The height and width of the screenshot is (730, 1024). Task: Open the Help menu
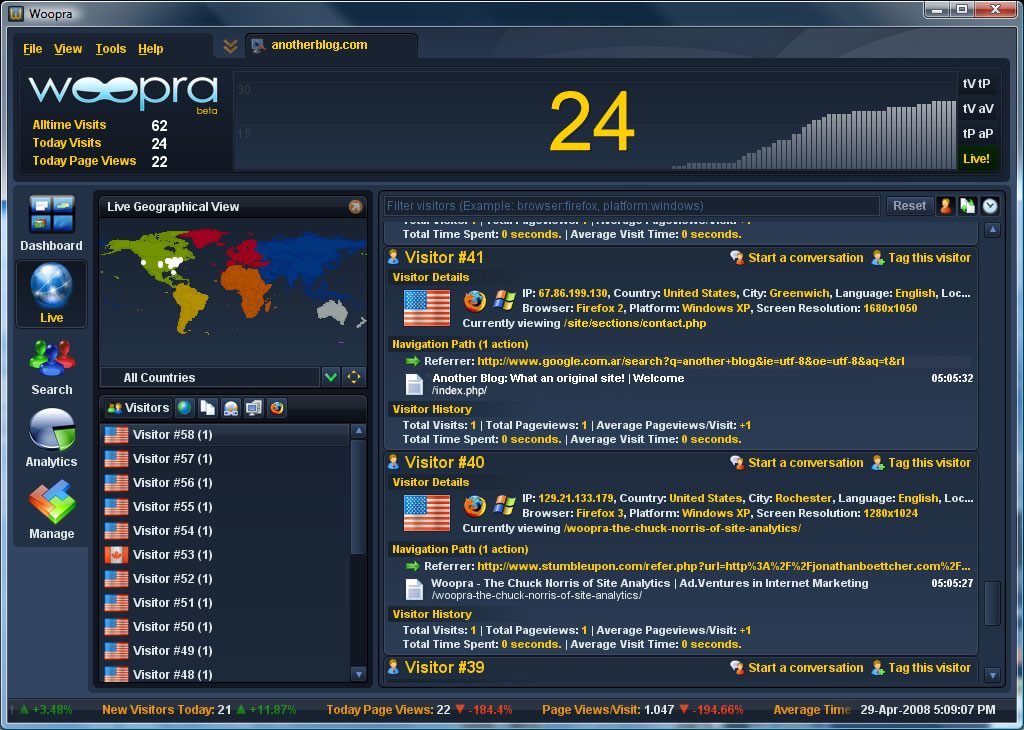(150, 49)
